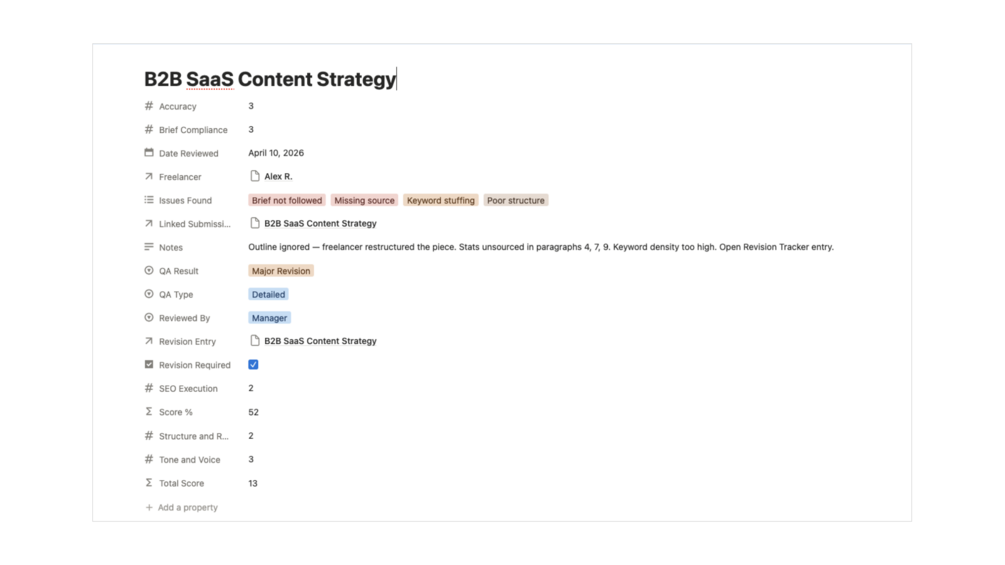Click the hash icon beside Accuracy

[x=149, y=106]
